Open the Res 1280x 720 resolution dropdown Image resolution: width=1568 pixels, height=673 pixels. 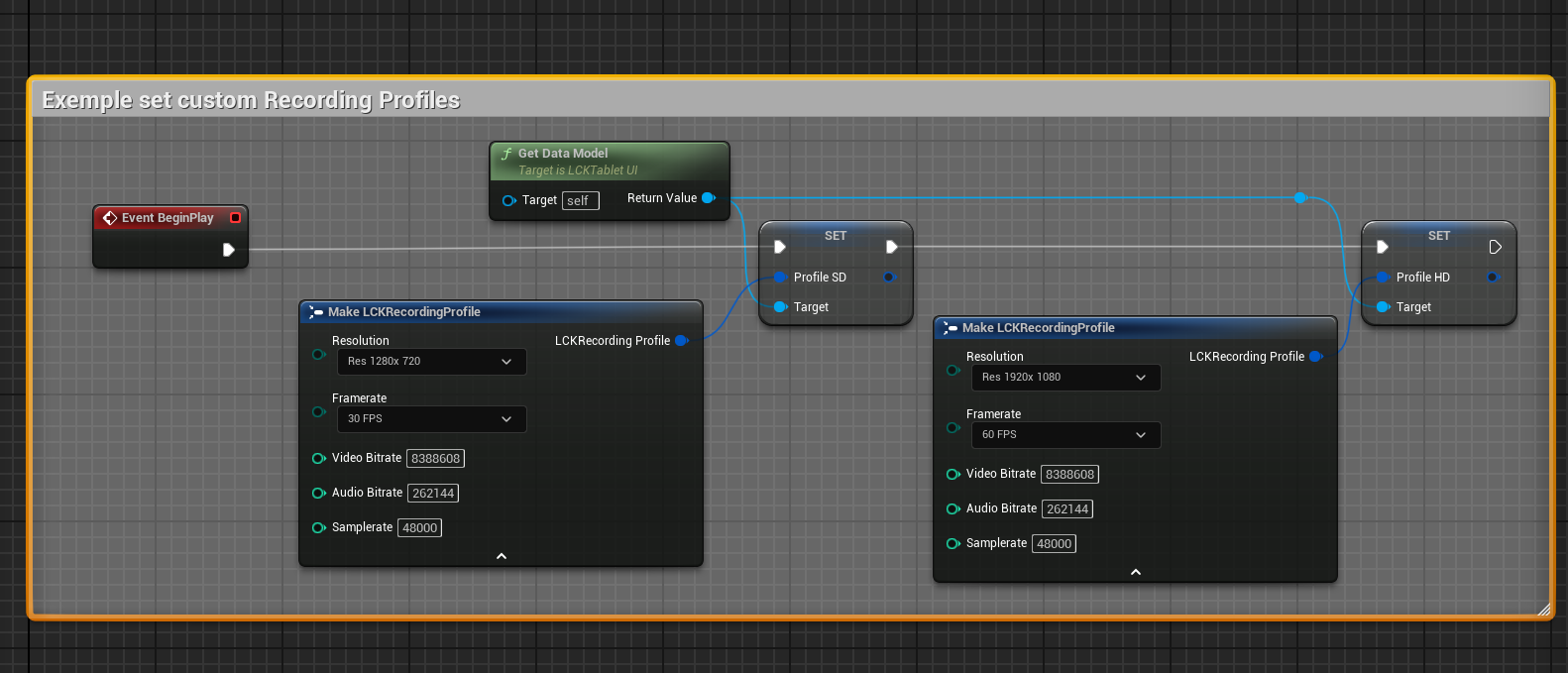[431, 362]
